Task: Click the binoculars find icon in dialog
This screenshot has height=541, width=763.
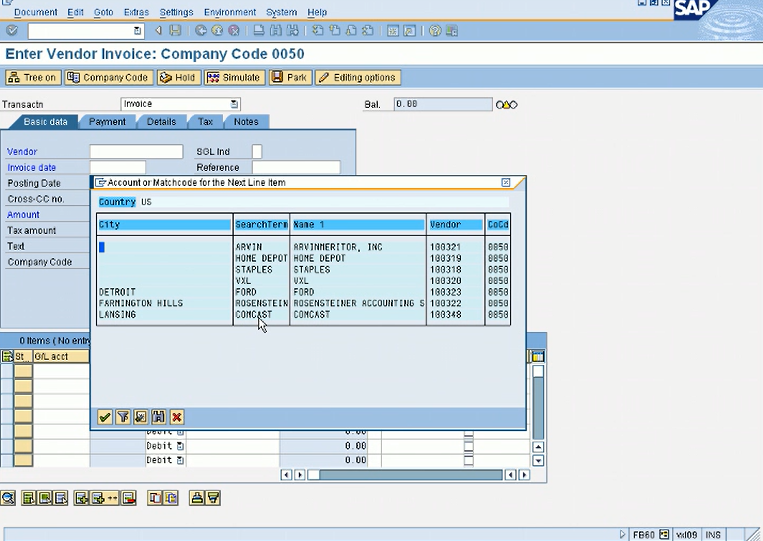Action: 159,417
